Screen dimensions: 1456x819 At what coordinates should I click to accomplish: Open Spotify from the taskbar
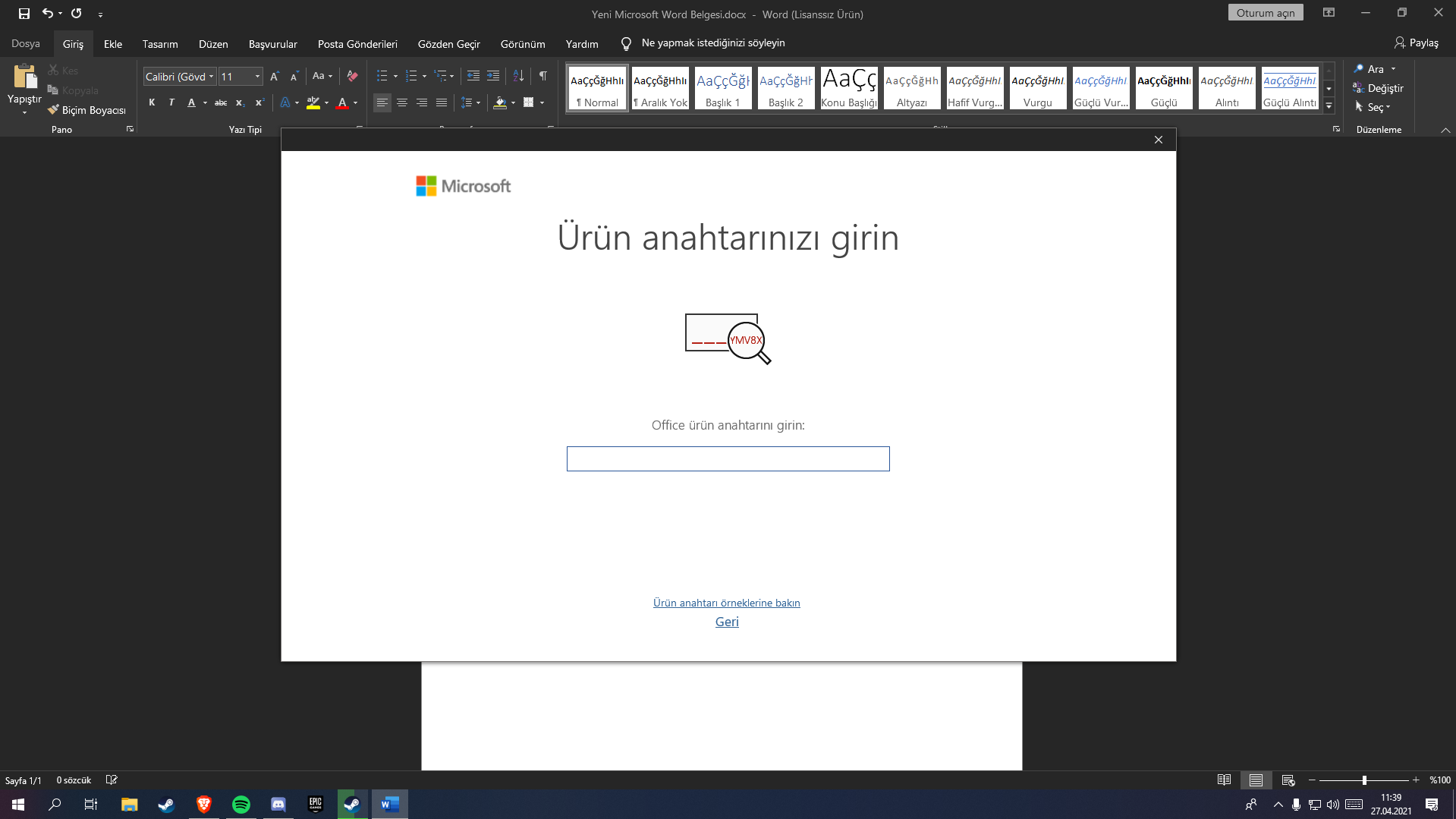point(241,805)
